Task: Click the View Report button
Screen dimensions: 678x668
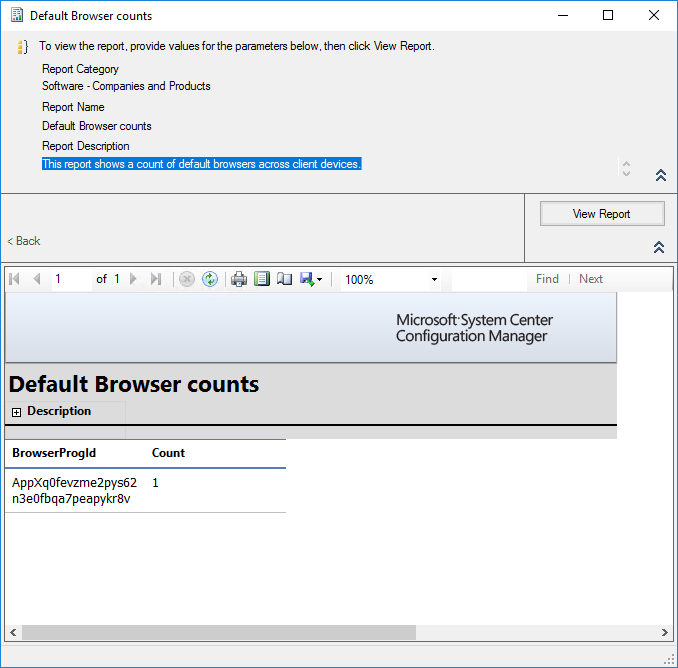Action: [x=602, y=214]
